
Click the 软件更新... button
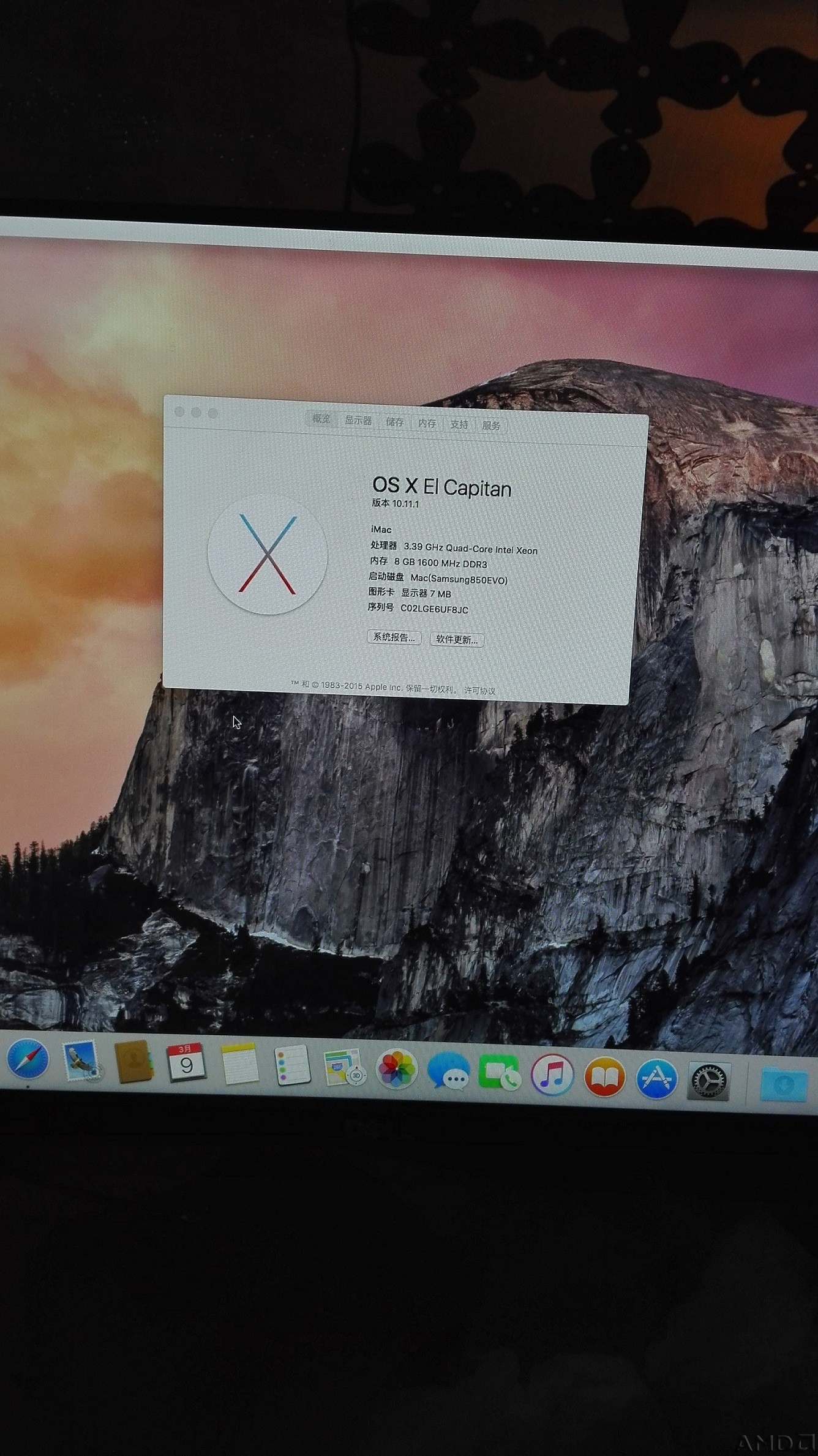[x=457, y=640]
